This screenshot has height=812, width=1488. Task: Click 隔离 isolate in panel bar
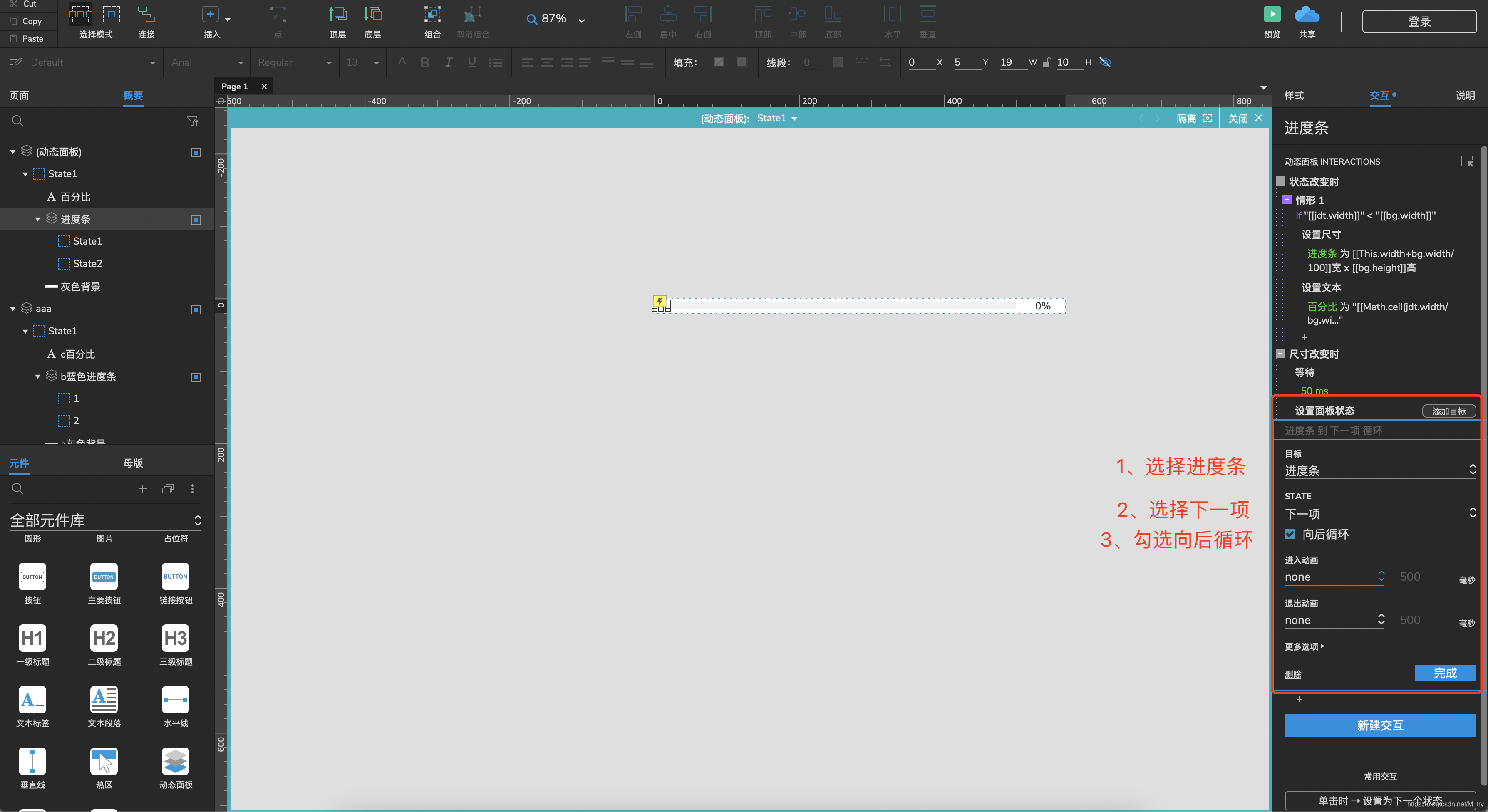point(1194,119)
